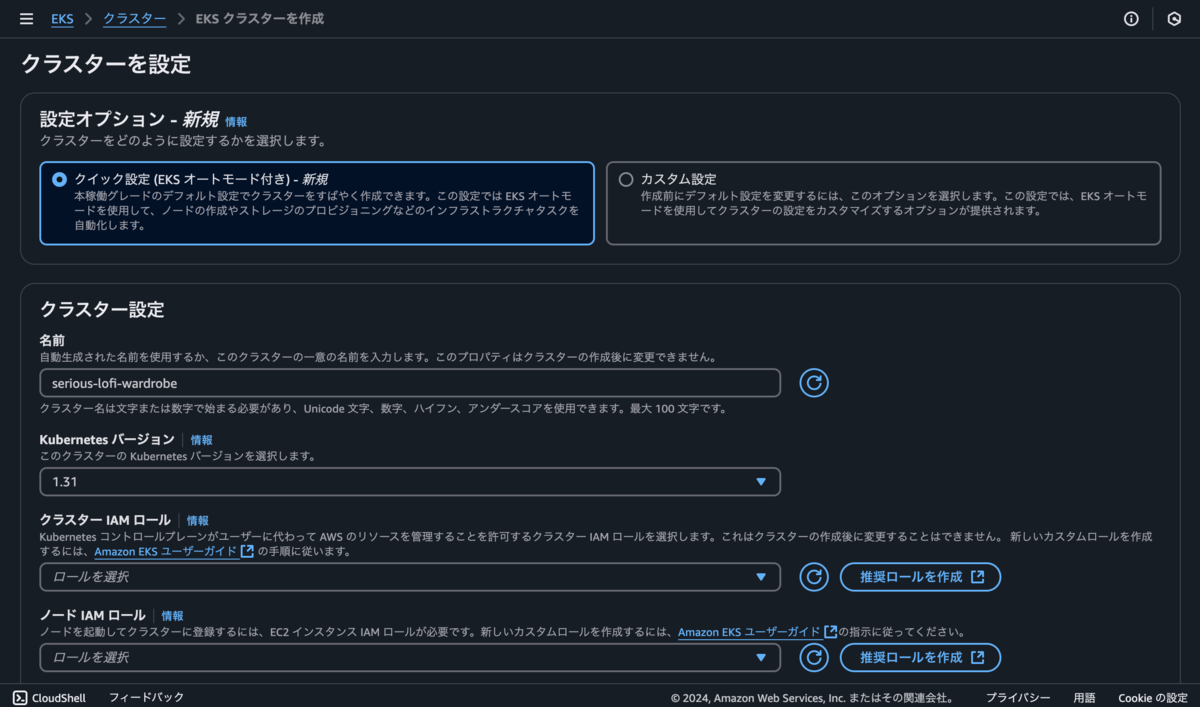Click 情報 link next to Kubernetes バージョン
The height and width of the screenshot is (707, 1200).
[x=201, y=440]
